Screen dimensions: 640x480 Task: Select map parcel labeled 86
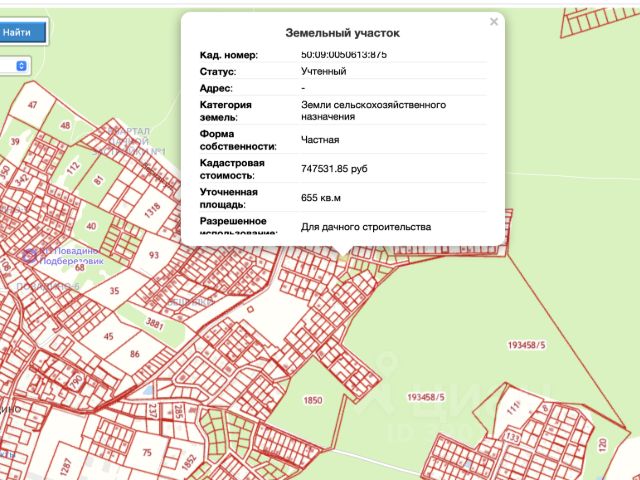tap(135, 354)
